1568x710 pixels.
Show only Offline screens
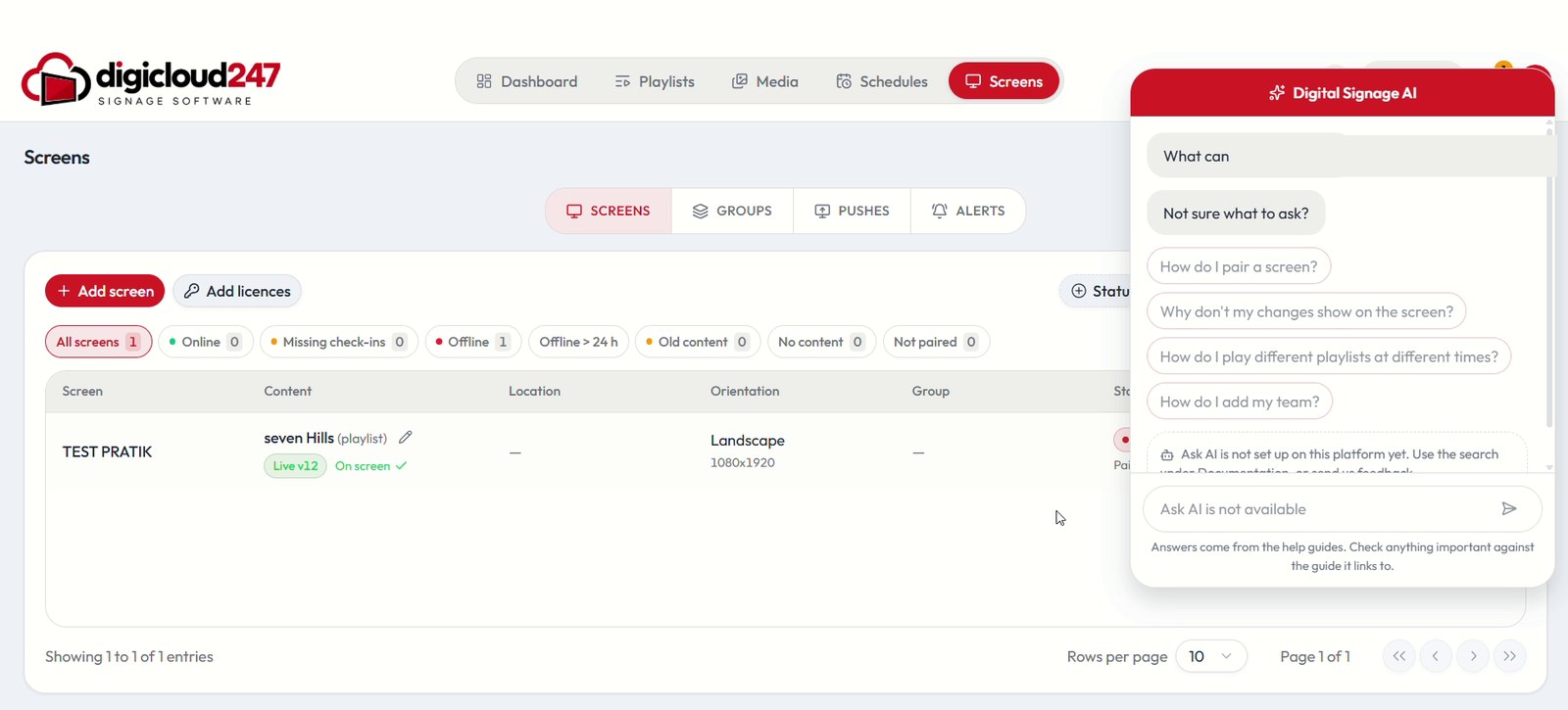tap(473, 342)
